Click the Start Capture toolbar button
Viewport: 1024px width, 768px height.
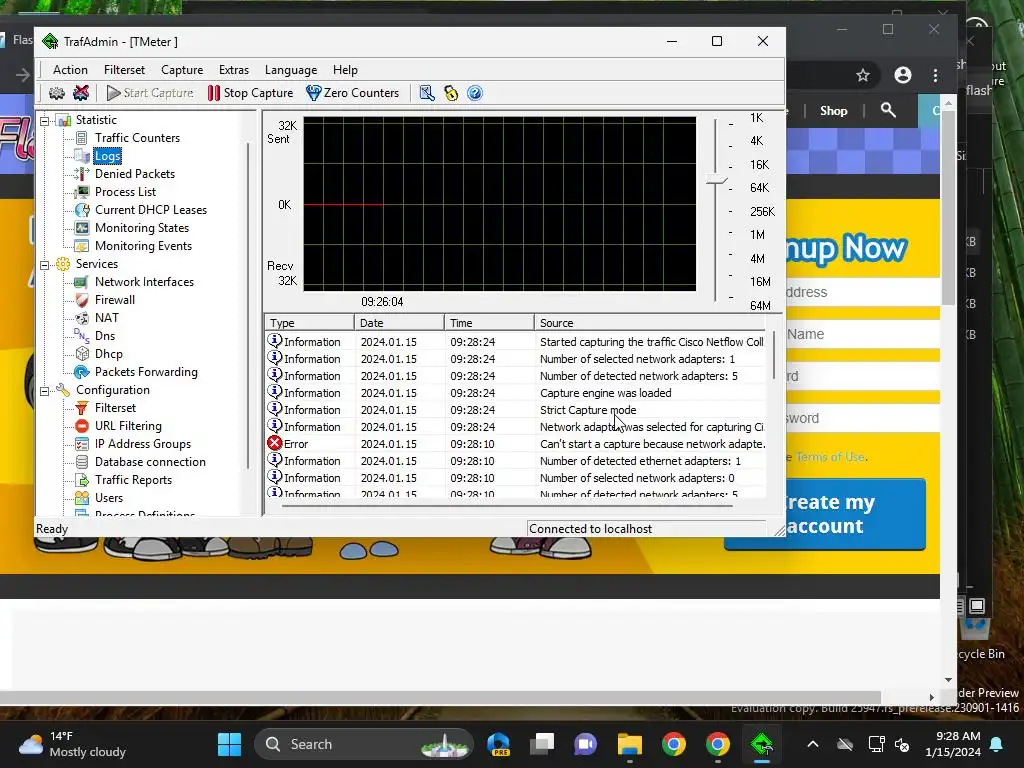(x=150, y=93)
